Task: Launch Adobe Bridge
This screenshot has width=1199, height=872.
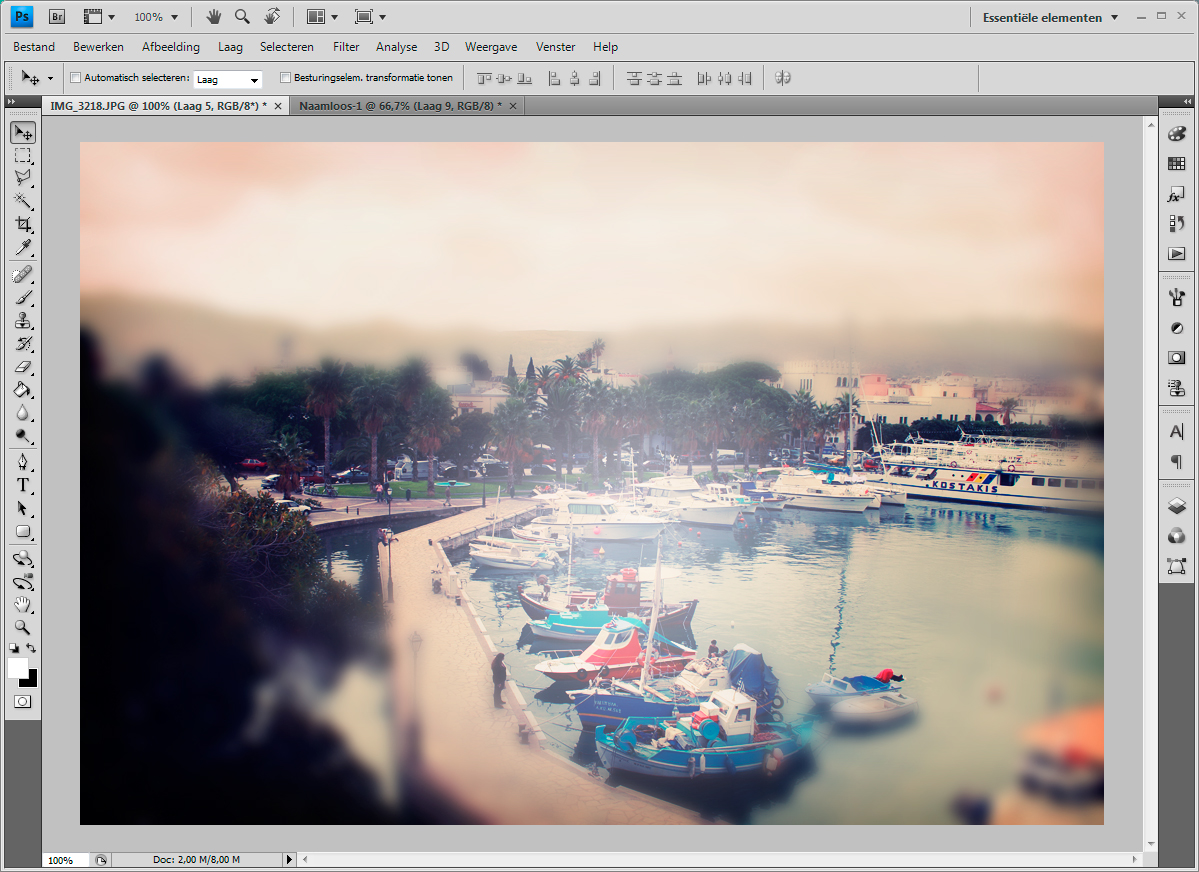Action: pos(57,17)
